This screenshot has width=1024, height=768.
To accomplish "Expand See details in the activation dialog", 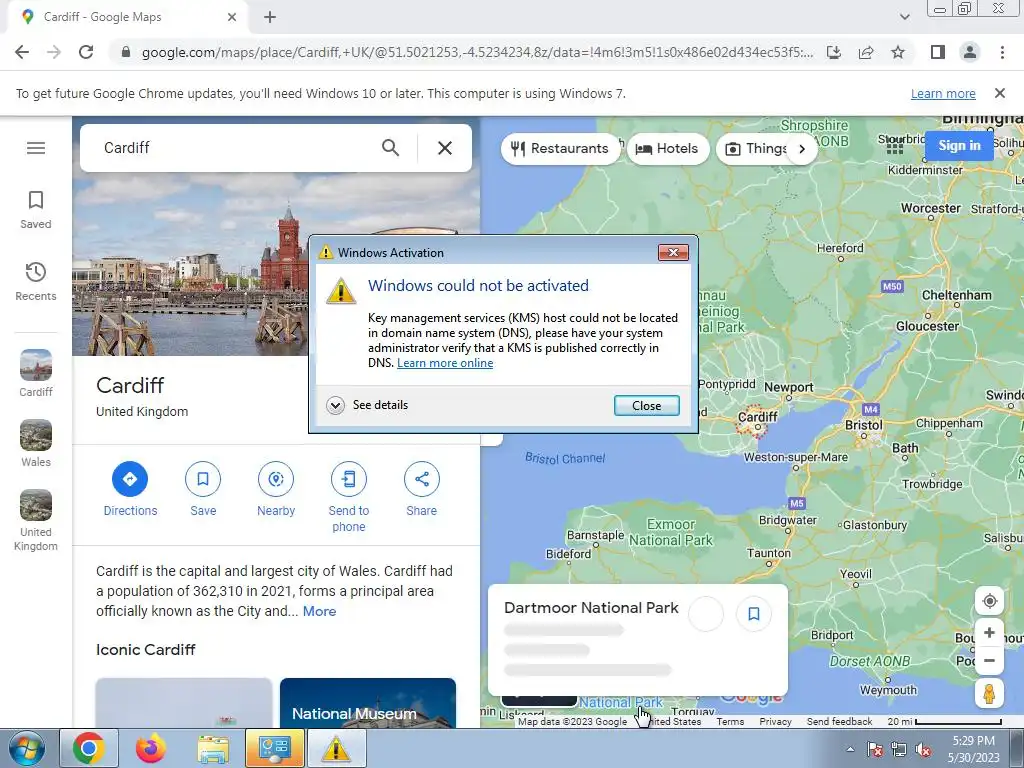I will 367,405.
